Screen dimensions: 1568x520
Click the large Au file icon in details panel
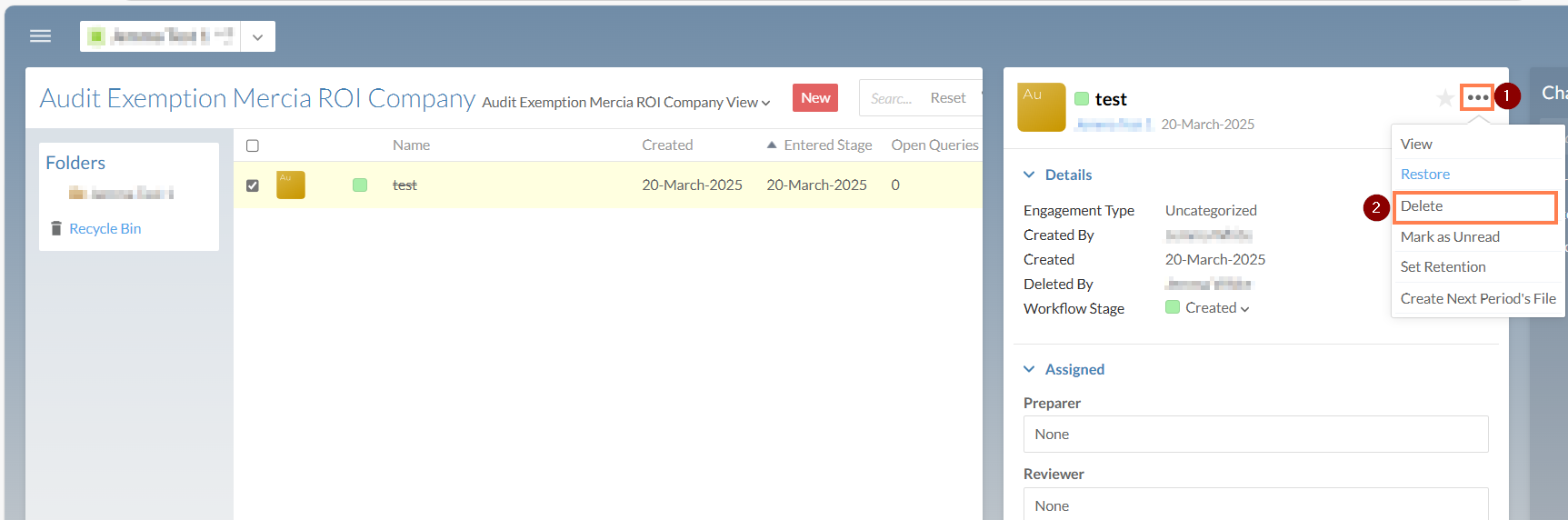click(1041, 108)
